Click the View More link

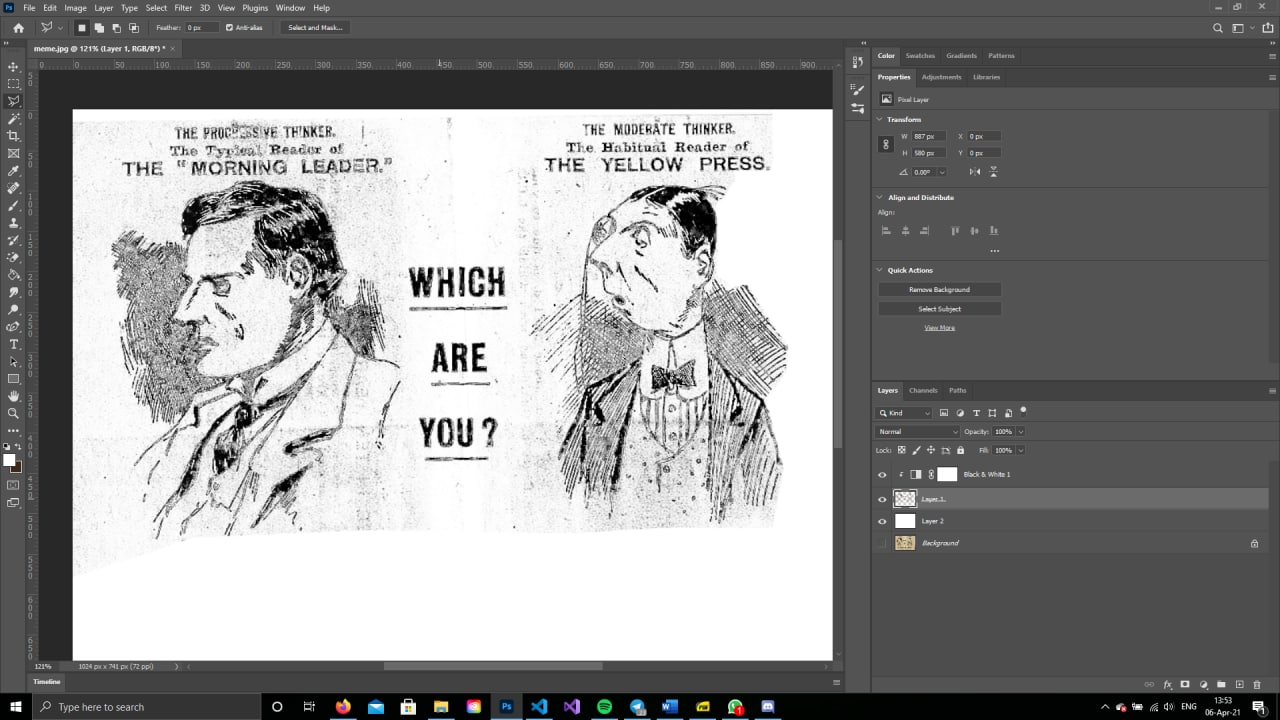[939, 328]
